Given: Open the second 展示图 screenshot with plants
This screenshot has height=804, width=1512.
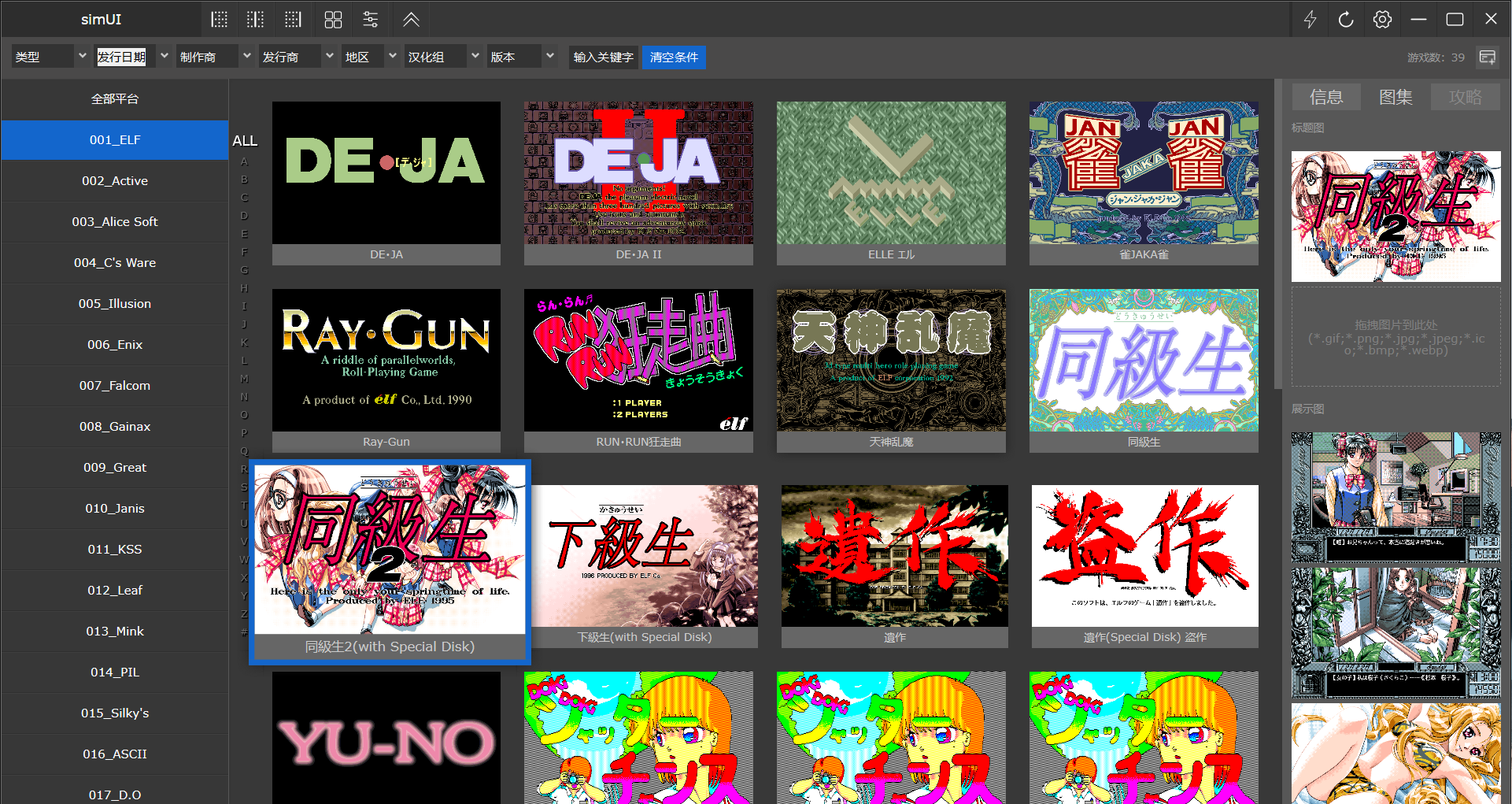Looking at the screenshot, I should 1396,633.
